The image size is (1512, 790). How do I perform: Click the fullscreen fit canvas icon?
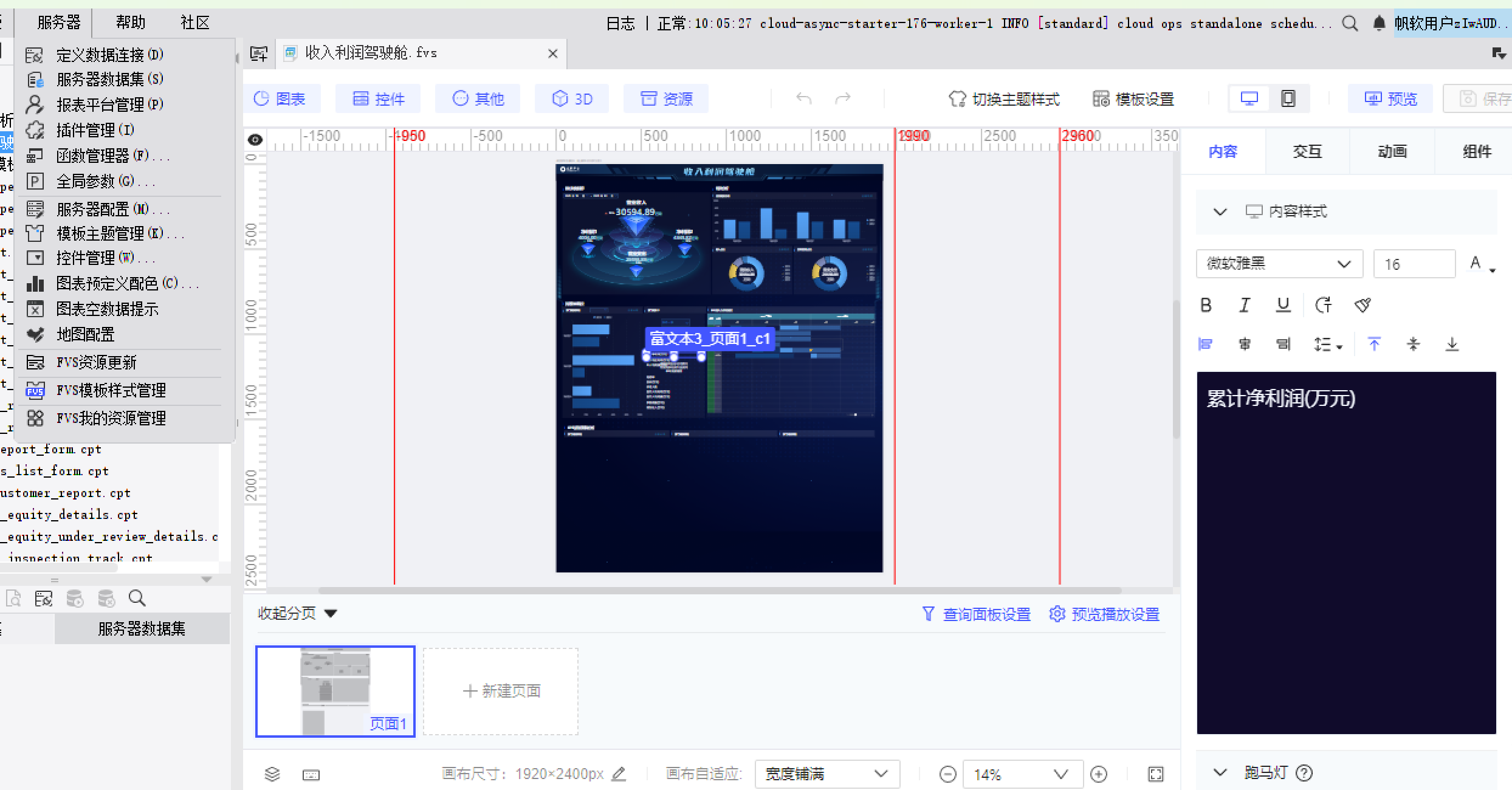[x=1155, y=774]
